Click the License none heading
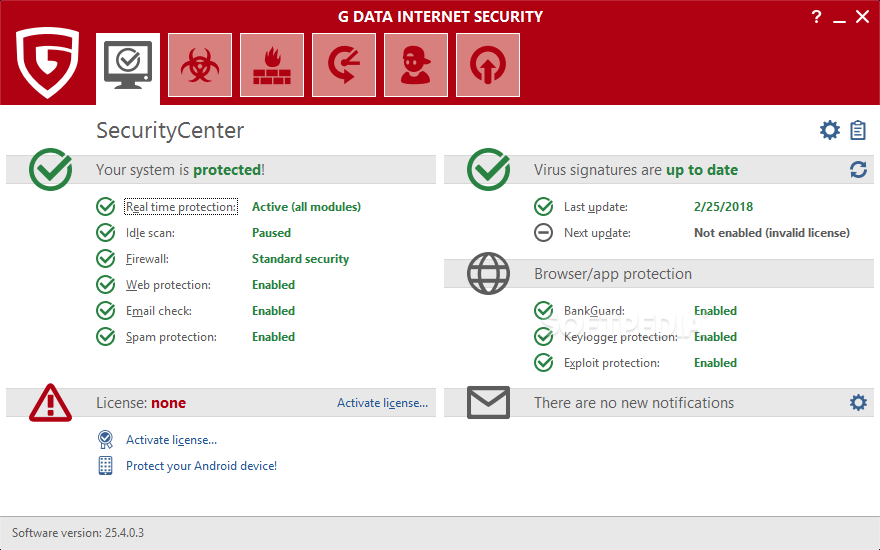880x550 pixels. 141,402
